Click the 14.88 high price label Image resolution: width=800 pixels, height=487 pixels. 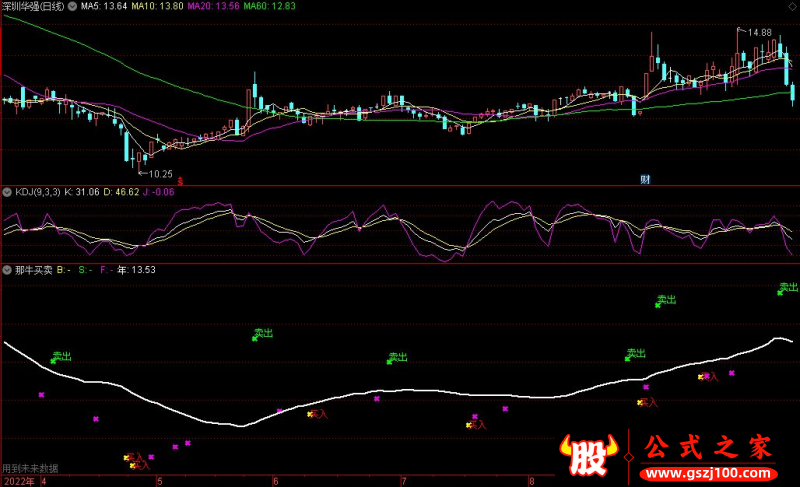[759, 32]
